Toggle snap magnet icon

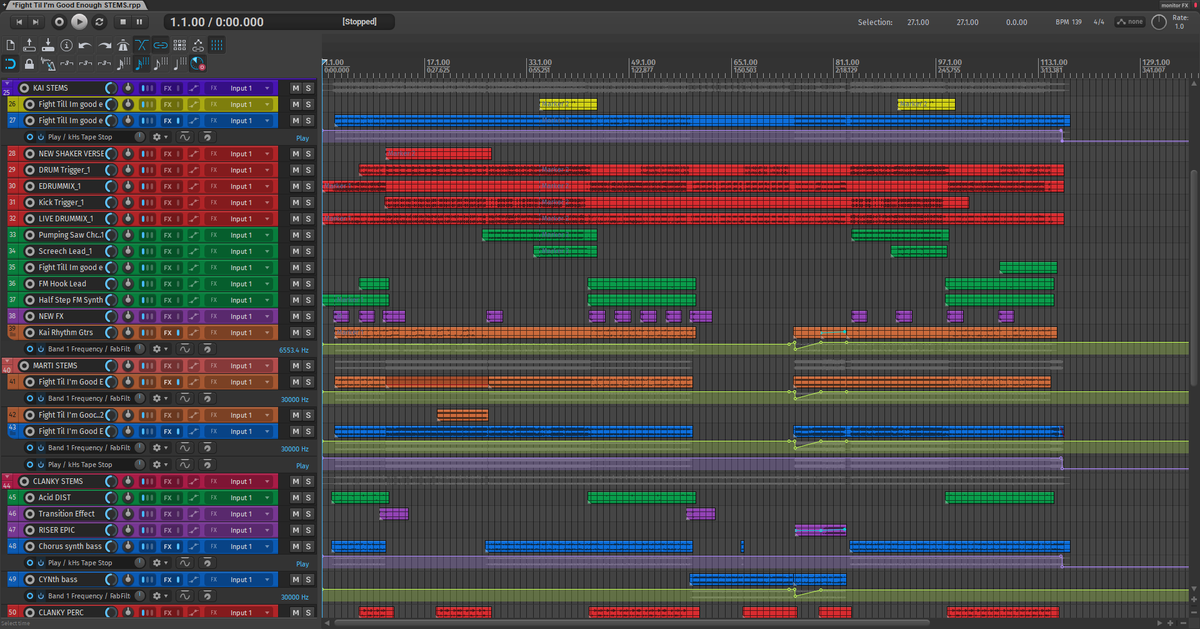click(x=10, y=64)
